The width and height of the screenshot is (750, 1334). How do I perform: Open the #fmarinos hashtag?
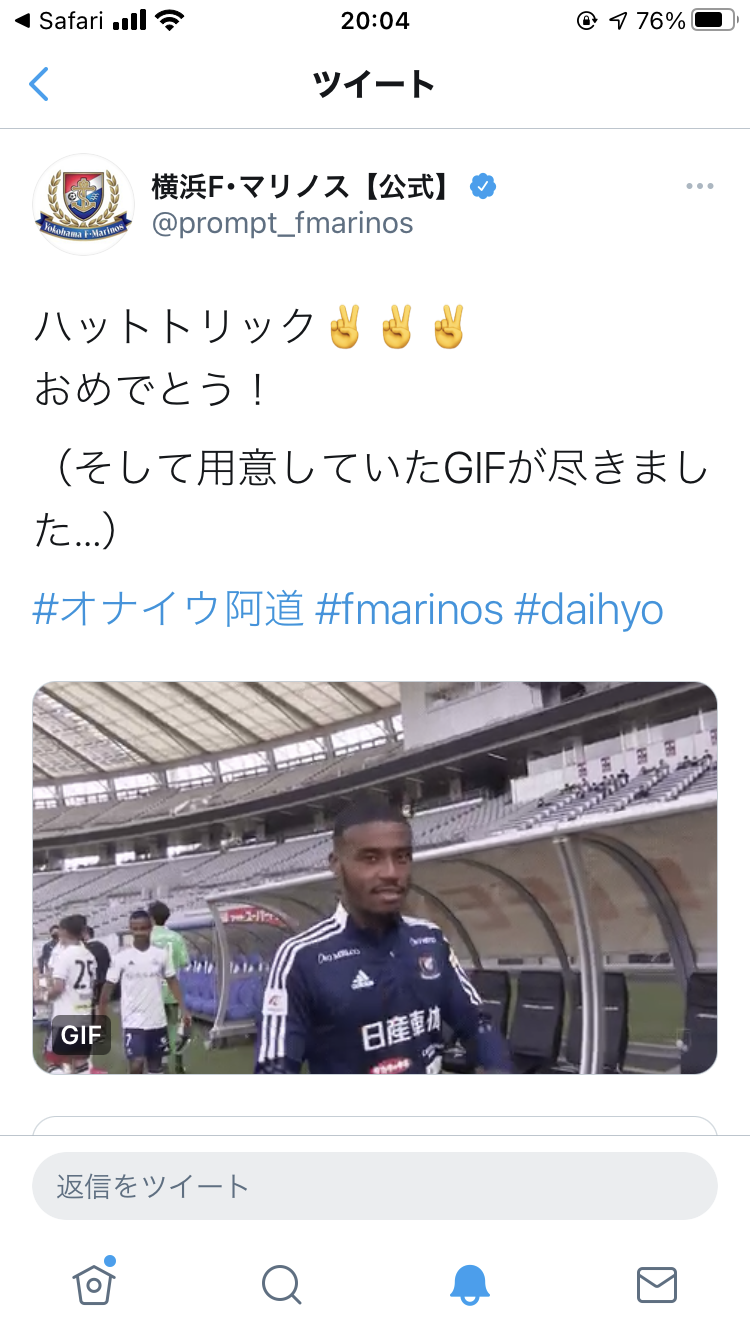point(409,609)
